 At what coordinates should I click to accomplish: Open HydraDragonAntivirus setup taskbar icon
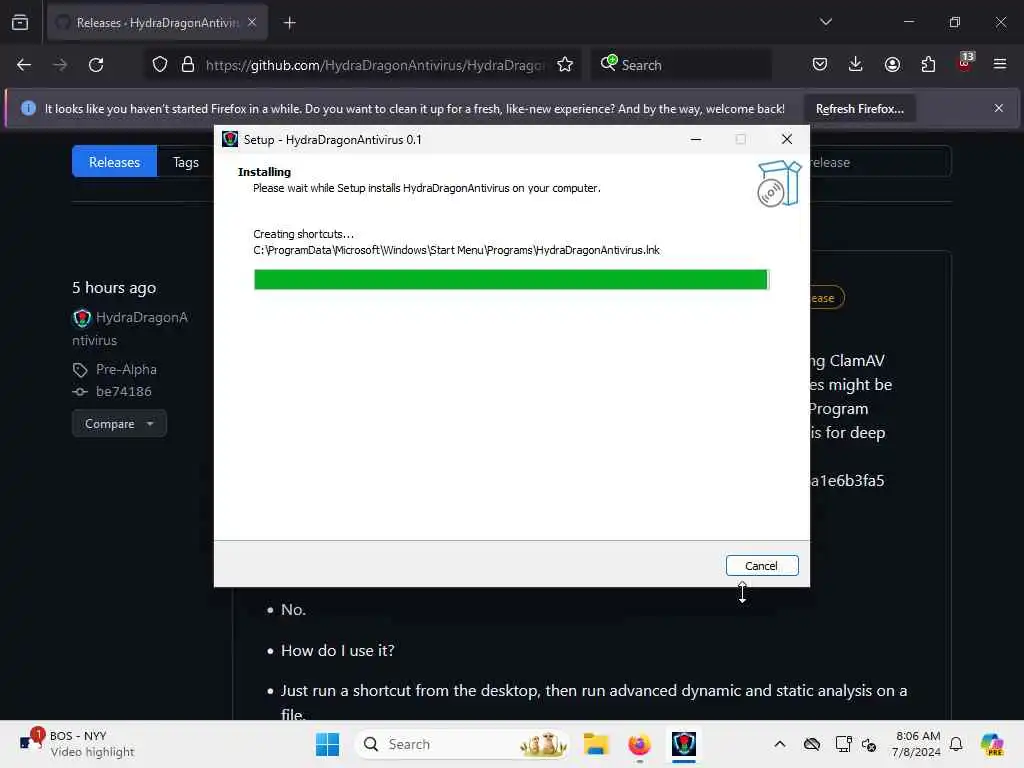(x=684, y=744)
